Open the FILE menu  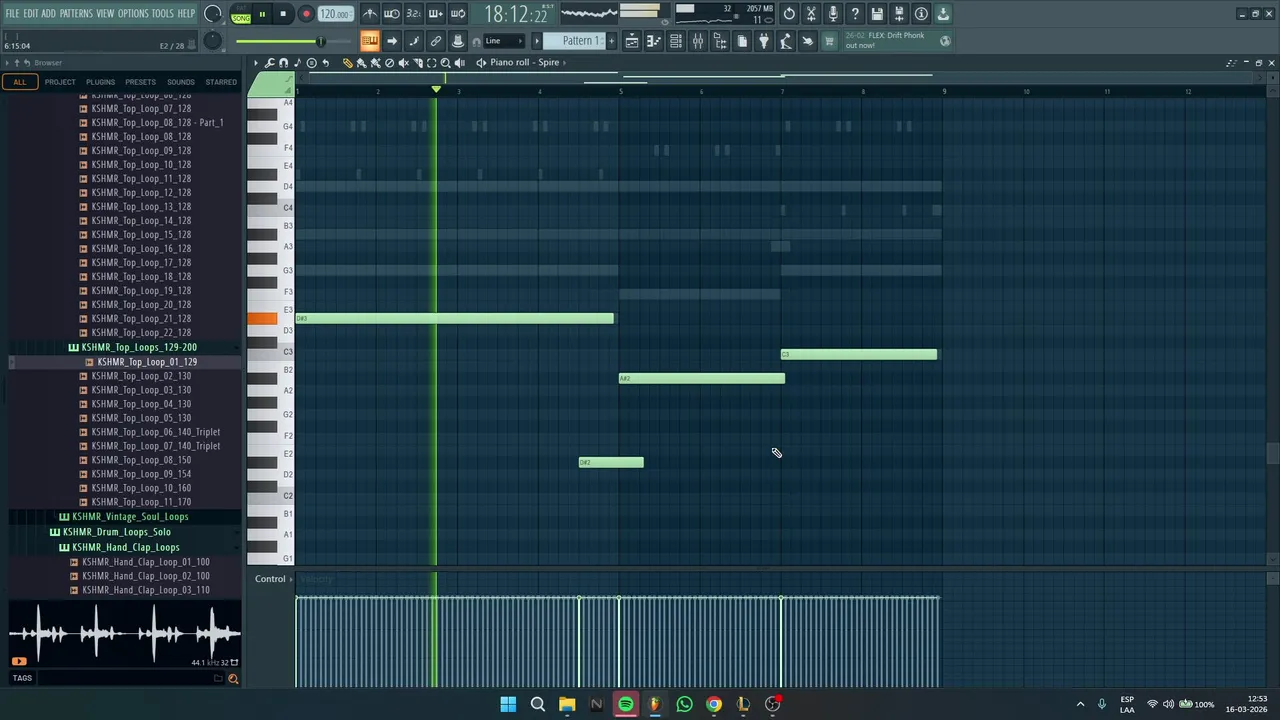click(x=12, y=14)
